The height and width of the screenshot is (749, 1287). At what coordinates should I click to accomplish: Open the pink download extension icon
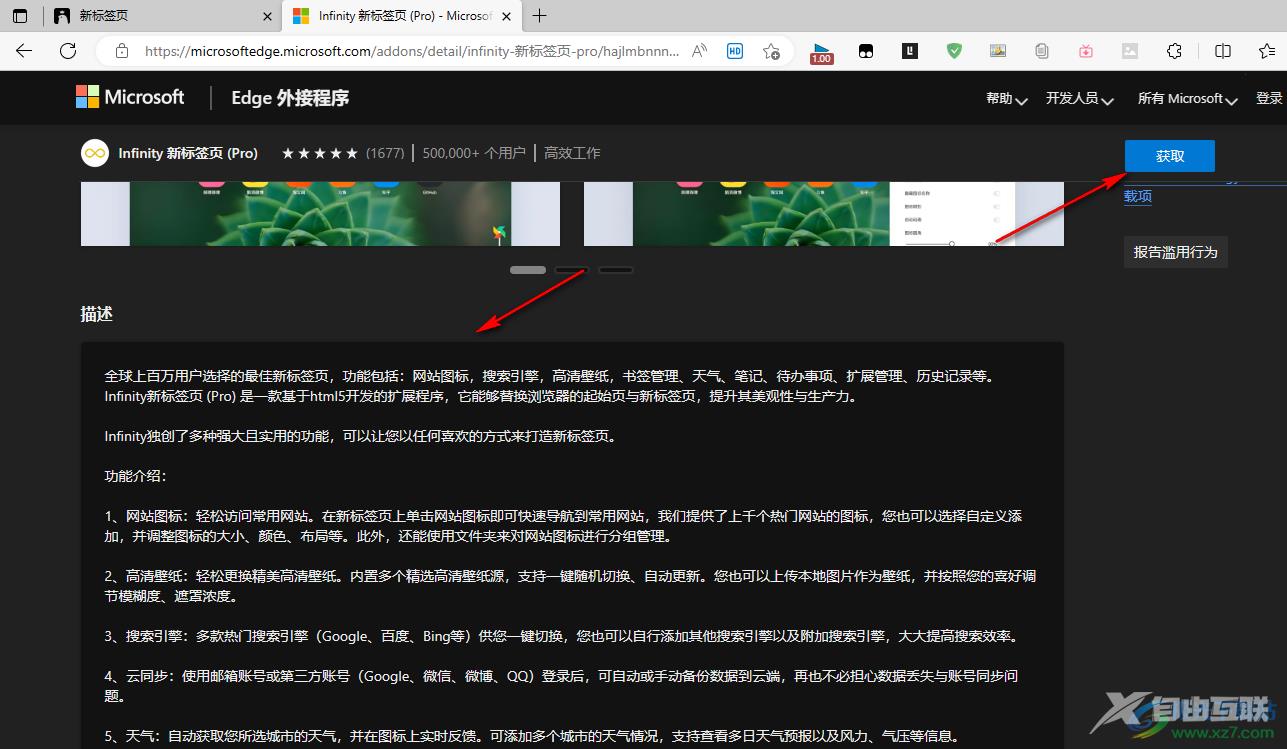(1086, 51)
